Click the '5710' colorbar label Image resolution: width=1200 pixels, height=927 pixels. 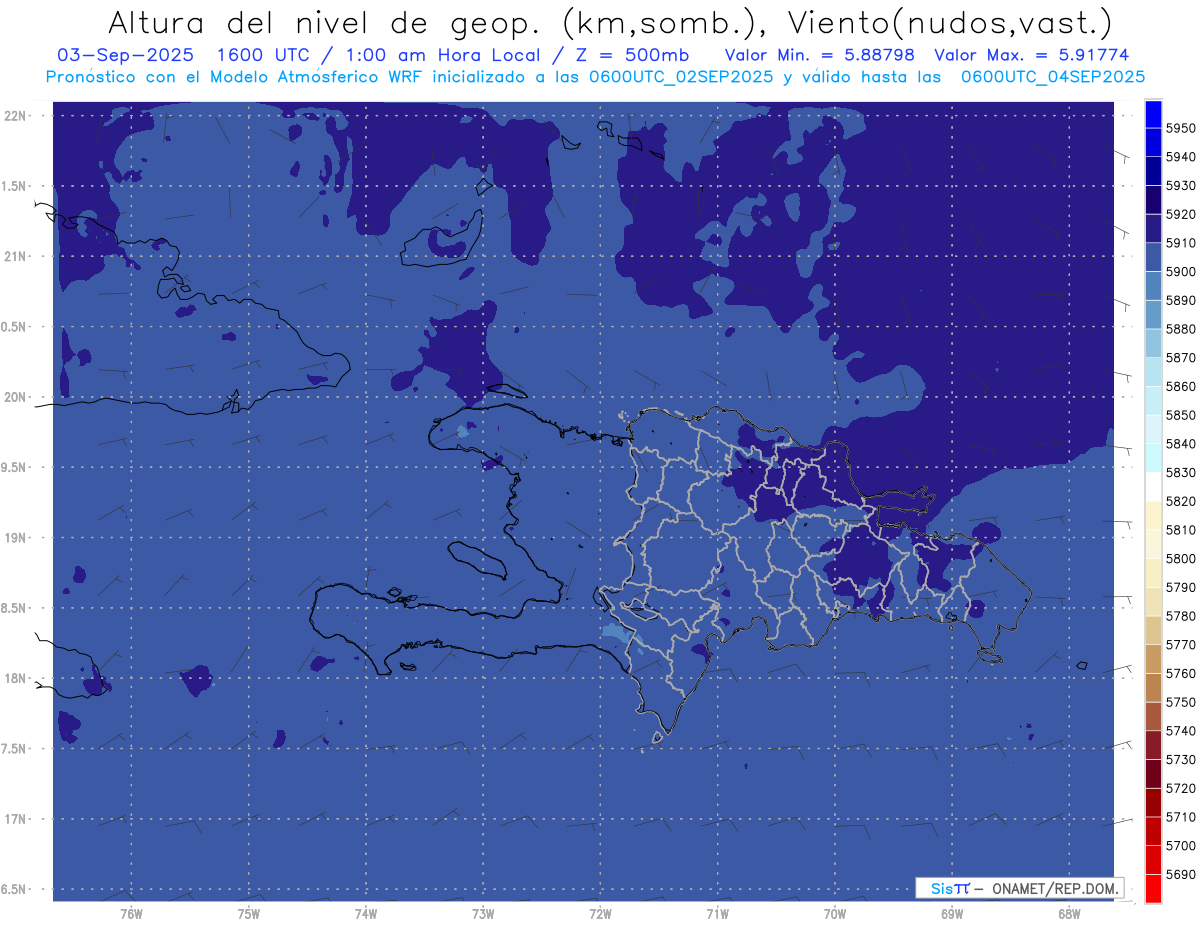1182,817
